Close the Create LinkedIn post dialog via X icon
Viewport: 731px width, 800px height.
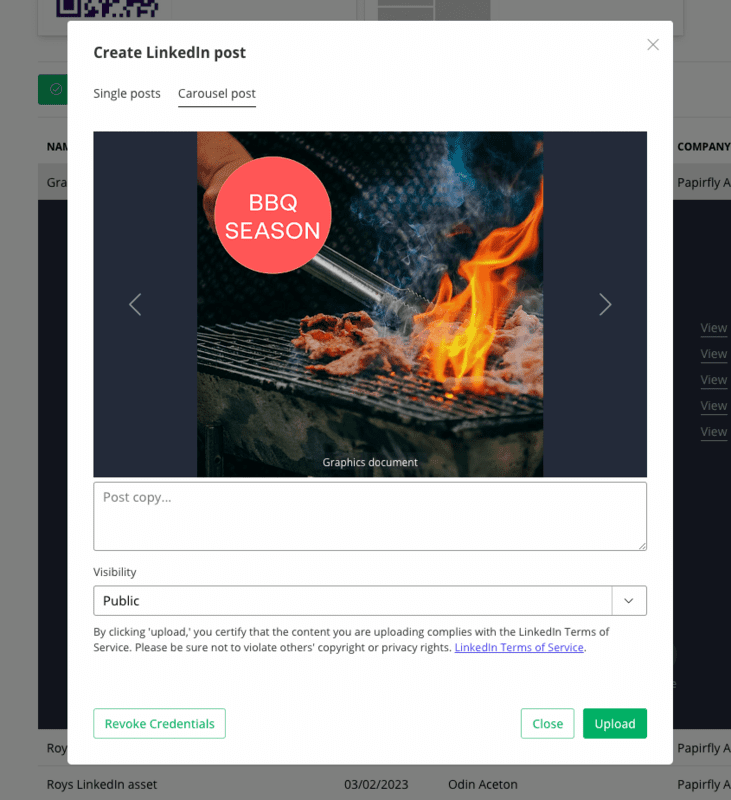click(x=653, y=45)
